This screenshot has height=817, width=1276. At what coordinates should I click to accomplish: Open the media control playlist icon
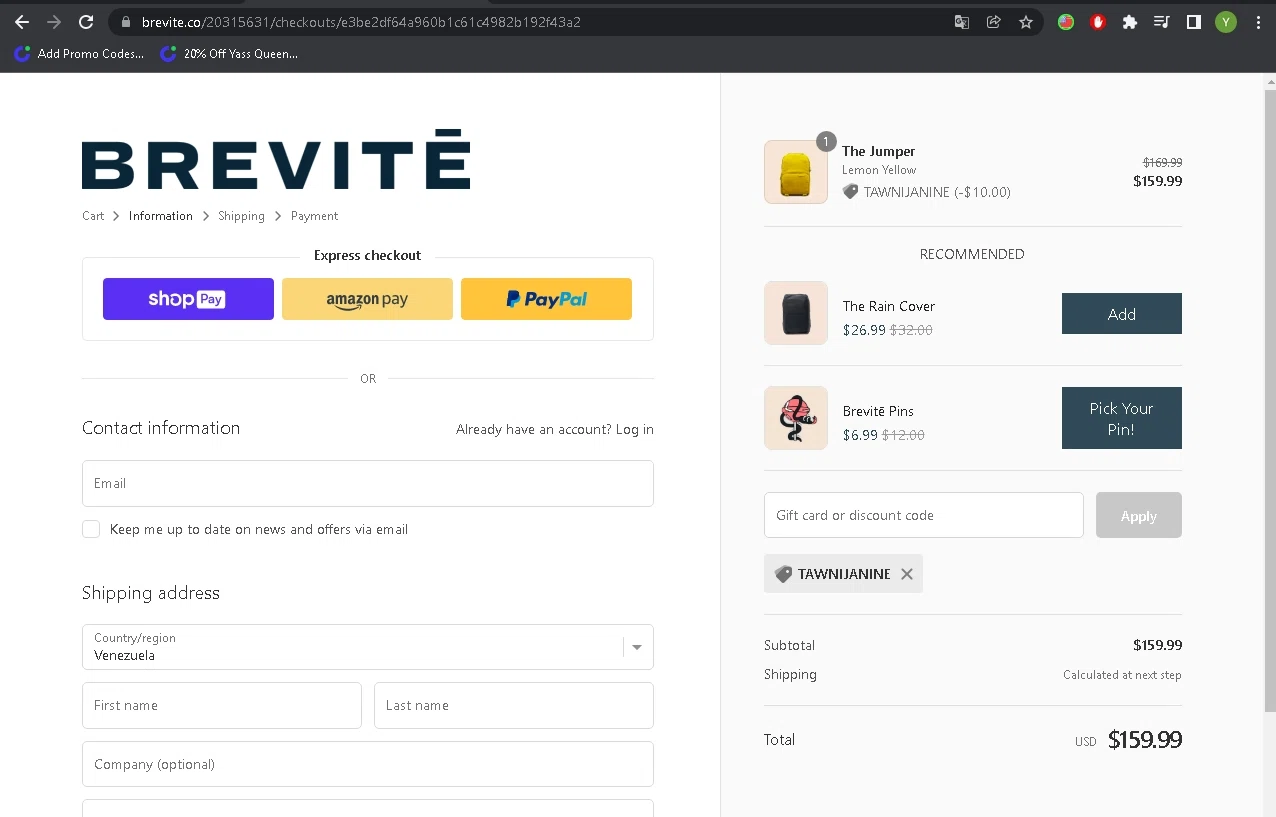pyautogui.click(x=1162, y=22)
